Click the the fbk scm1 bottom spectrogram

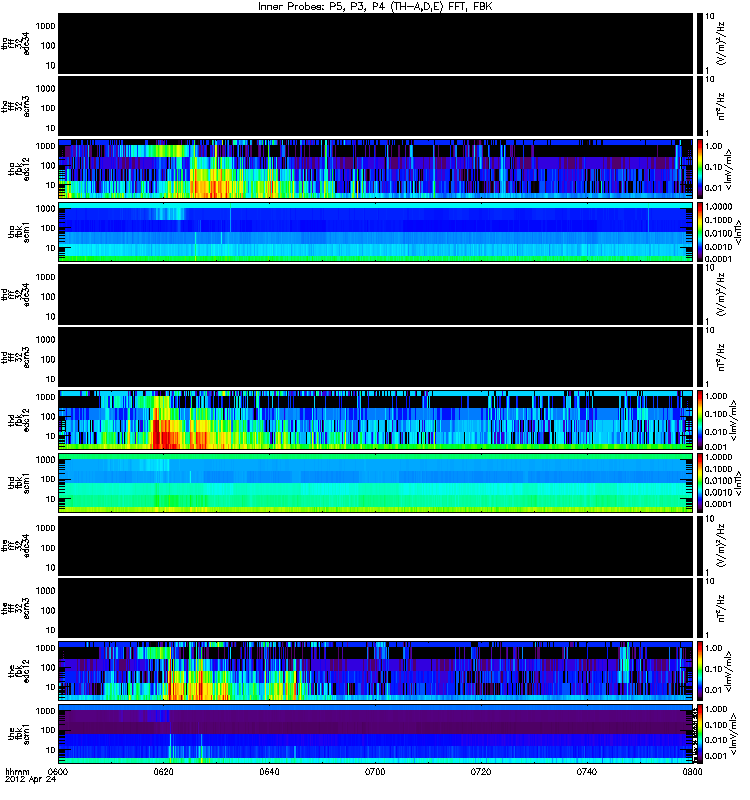[376, 734]
